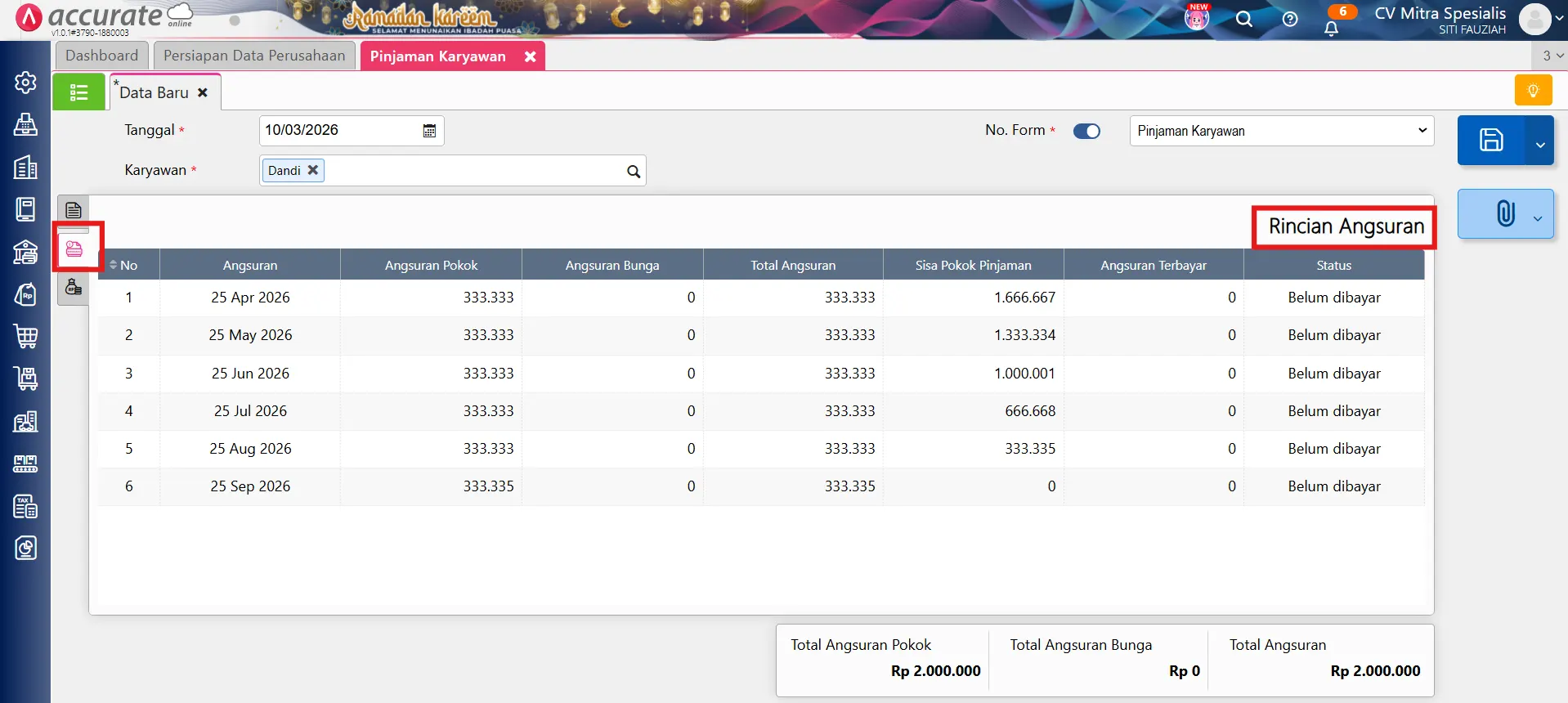Screen dimensions: 1568x703
Task: Switch to the Dashboard tab
Action: 102,56
